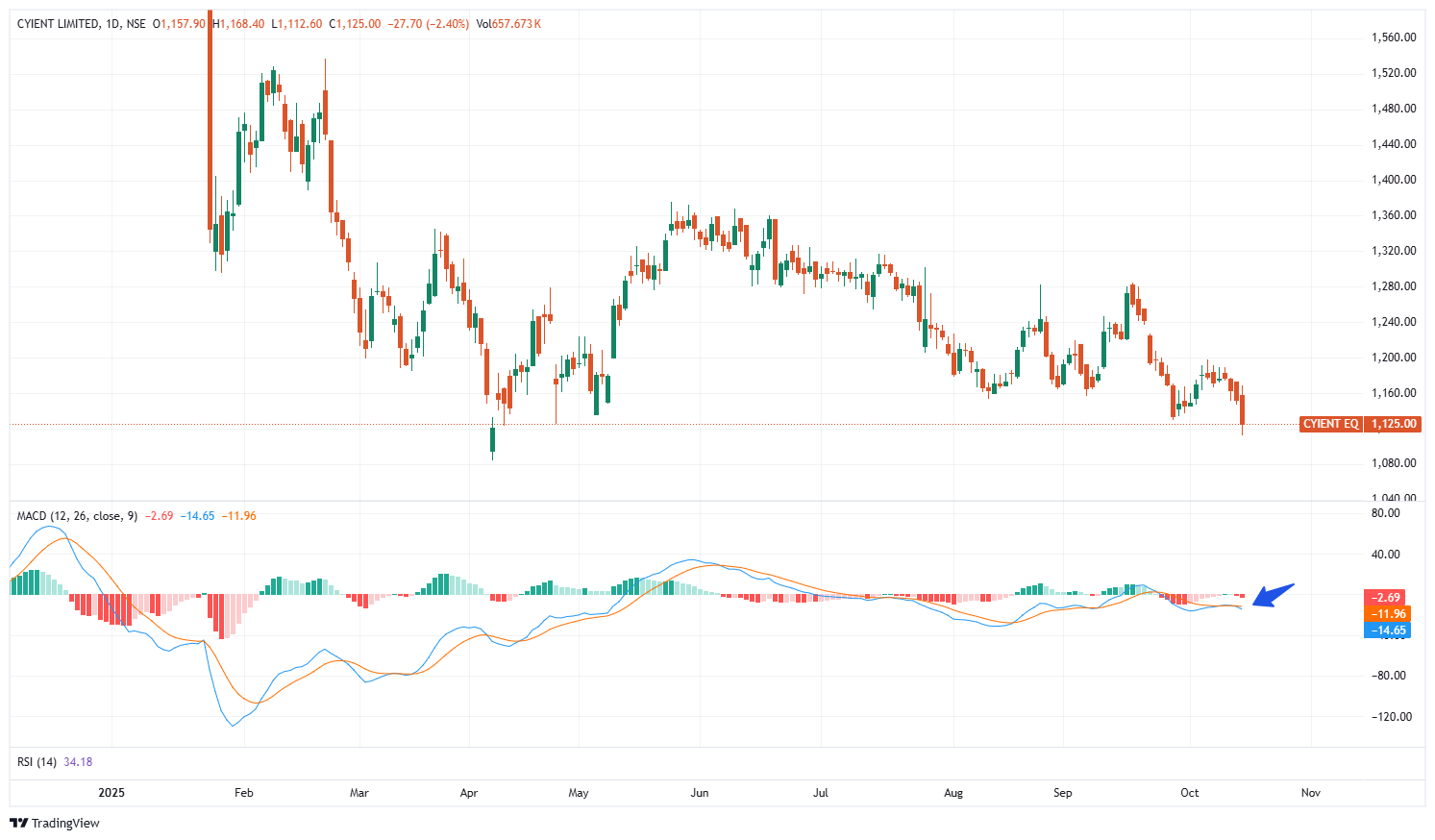
Task: Click the 1,560.00 price axis level
Action: pos(1394,37)
